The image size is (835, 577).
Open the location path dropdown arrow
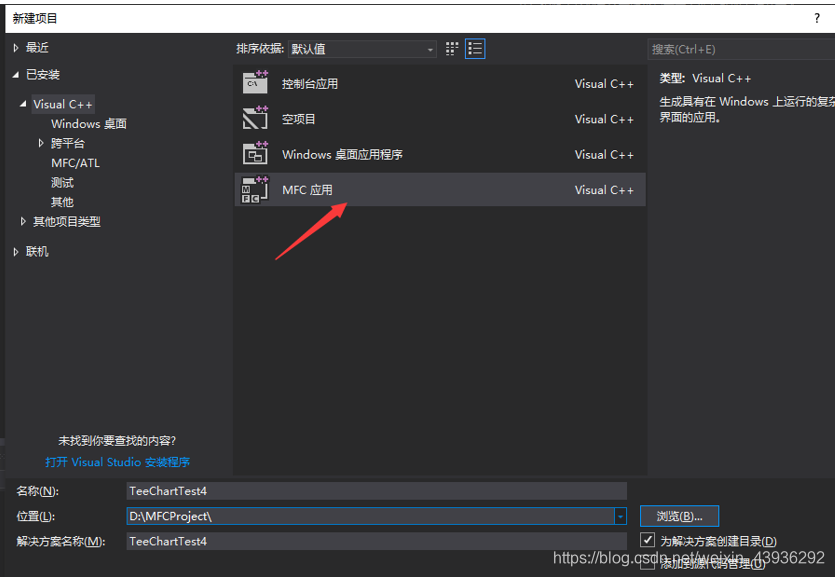click(620, 516)
